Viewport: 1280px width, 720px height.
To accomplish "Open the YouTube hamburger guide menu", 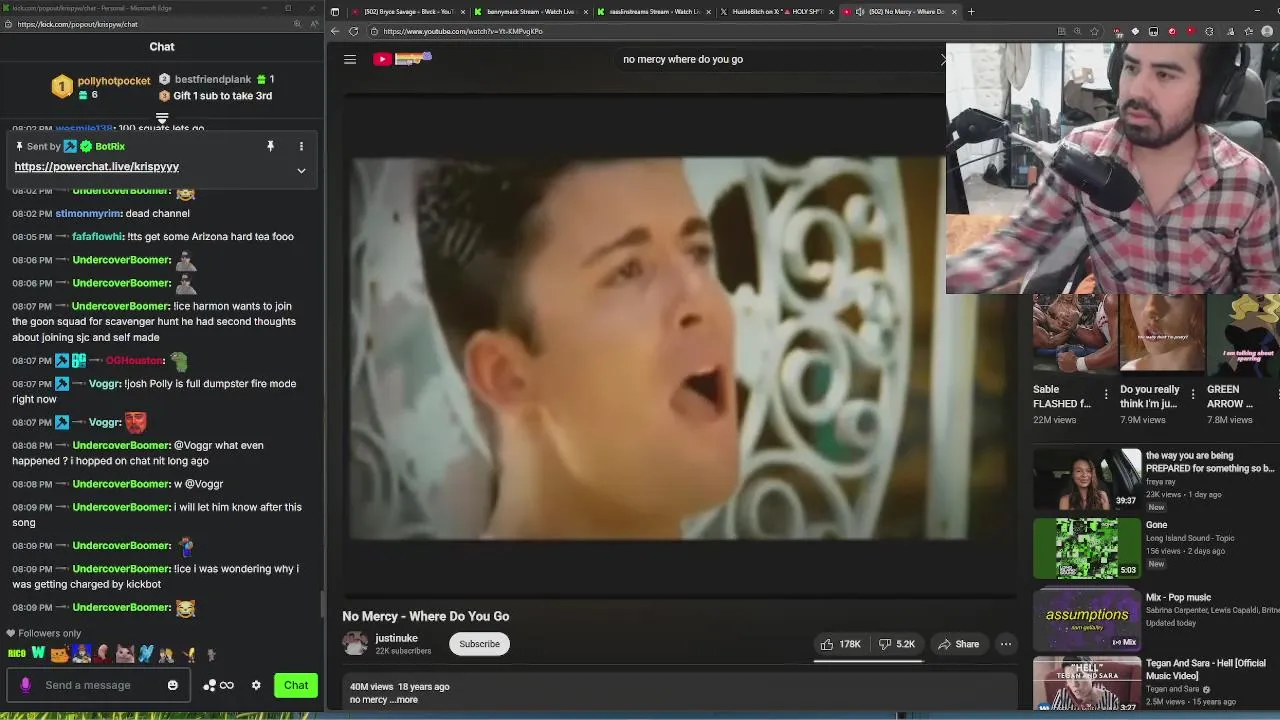I will tap(350, 59).
